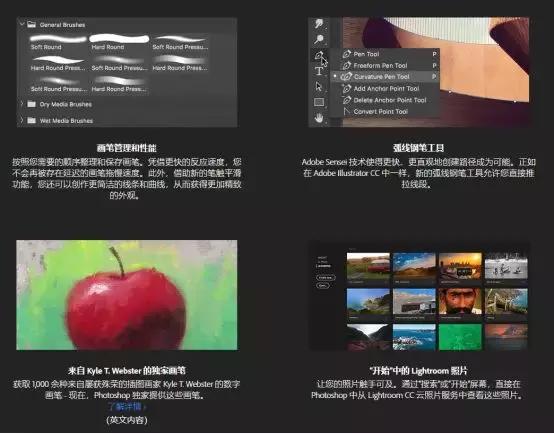Click the Dry Media Brushes folder icon
This screenshot has height=434, width=554.
point(31,104)
